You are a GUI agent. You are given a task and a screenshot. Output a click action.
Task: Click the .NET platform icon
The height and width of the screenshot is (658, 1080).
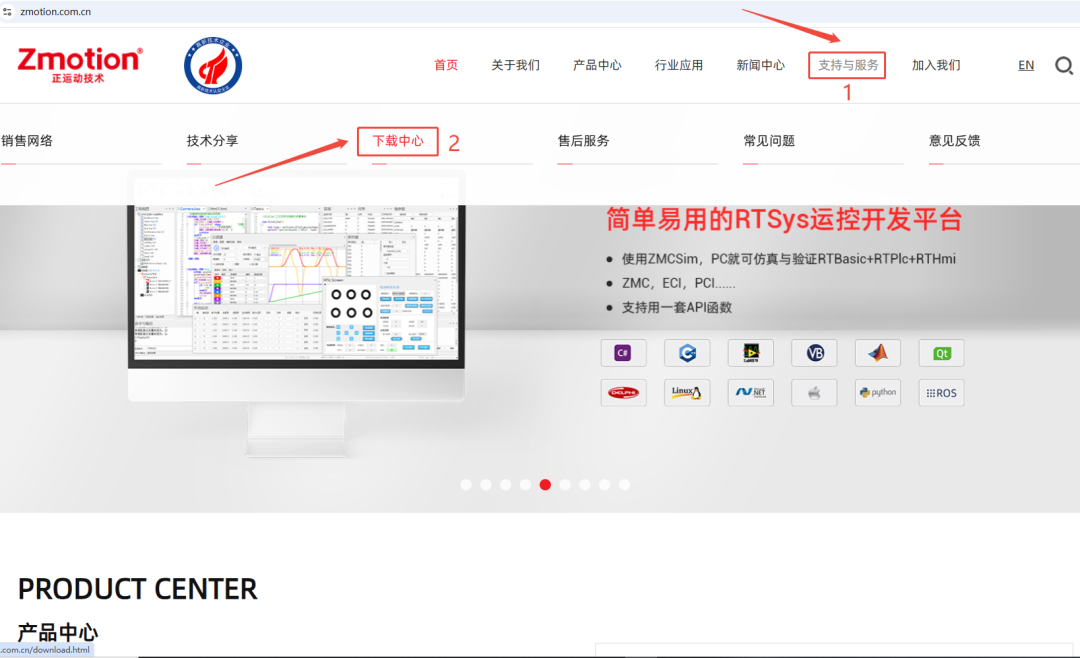(750, 392)
